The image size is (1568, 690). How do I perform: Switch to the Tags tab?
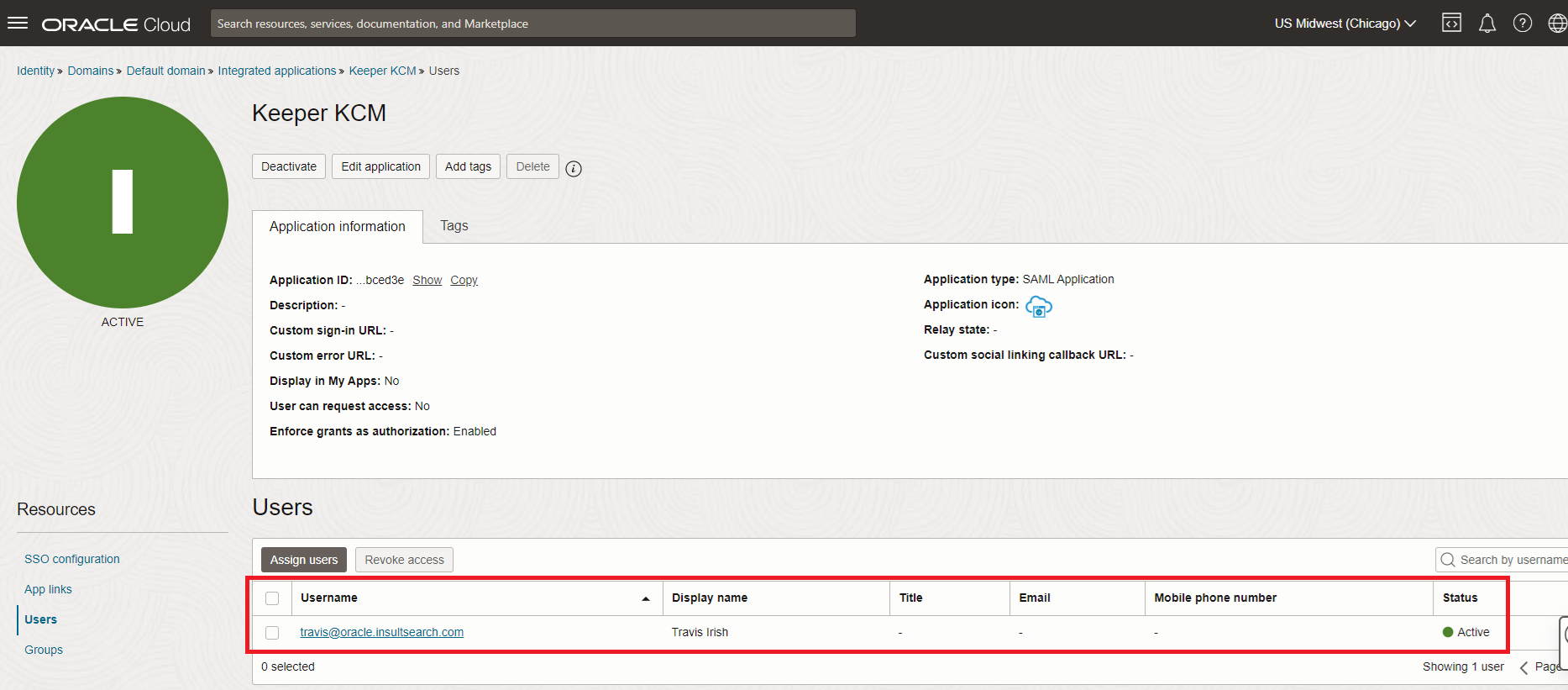click(454, 226)
